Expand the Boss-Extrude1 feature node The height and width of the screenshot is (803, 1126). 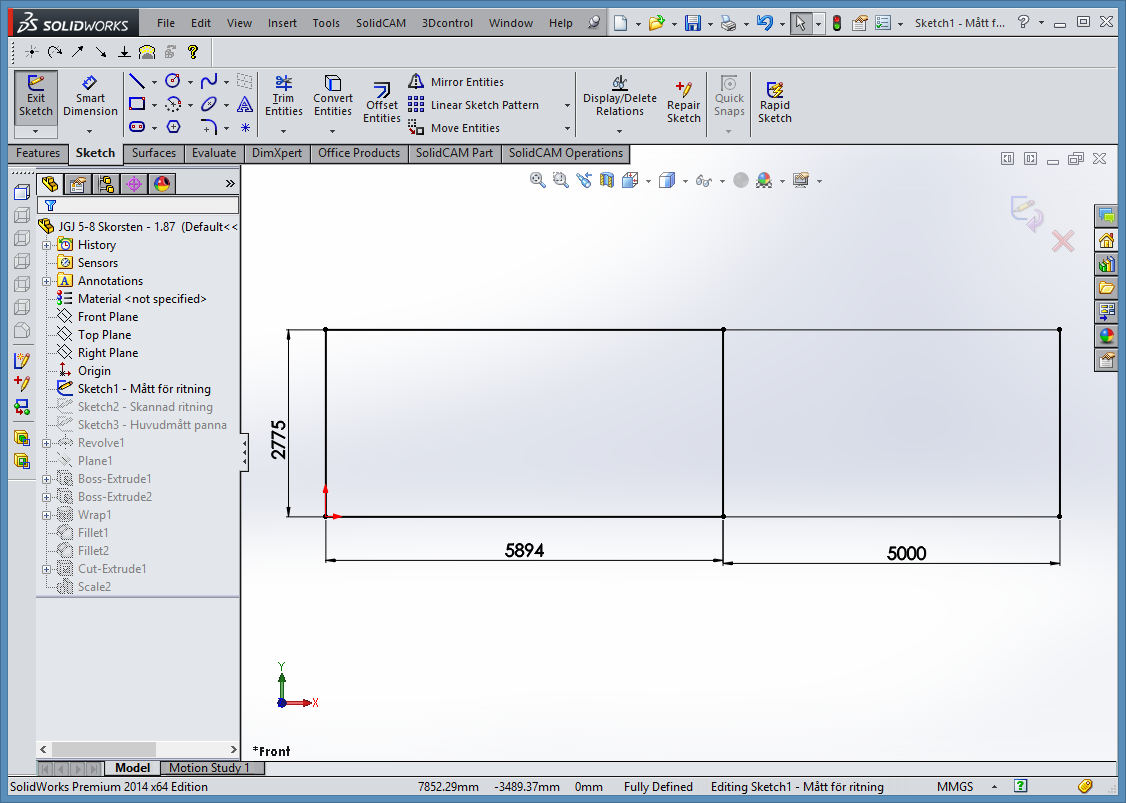(x=47, y=479)
